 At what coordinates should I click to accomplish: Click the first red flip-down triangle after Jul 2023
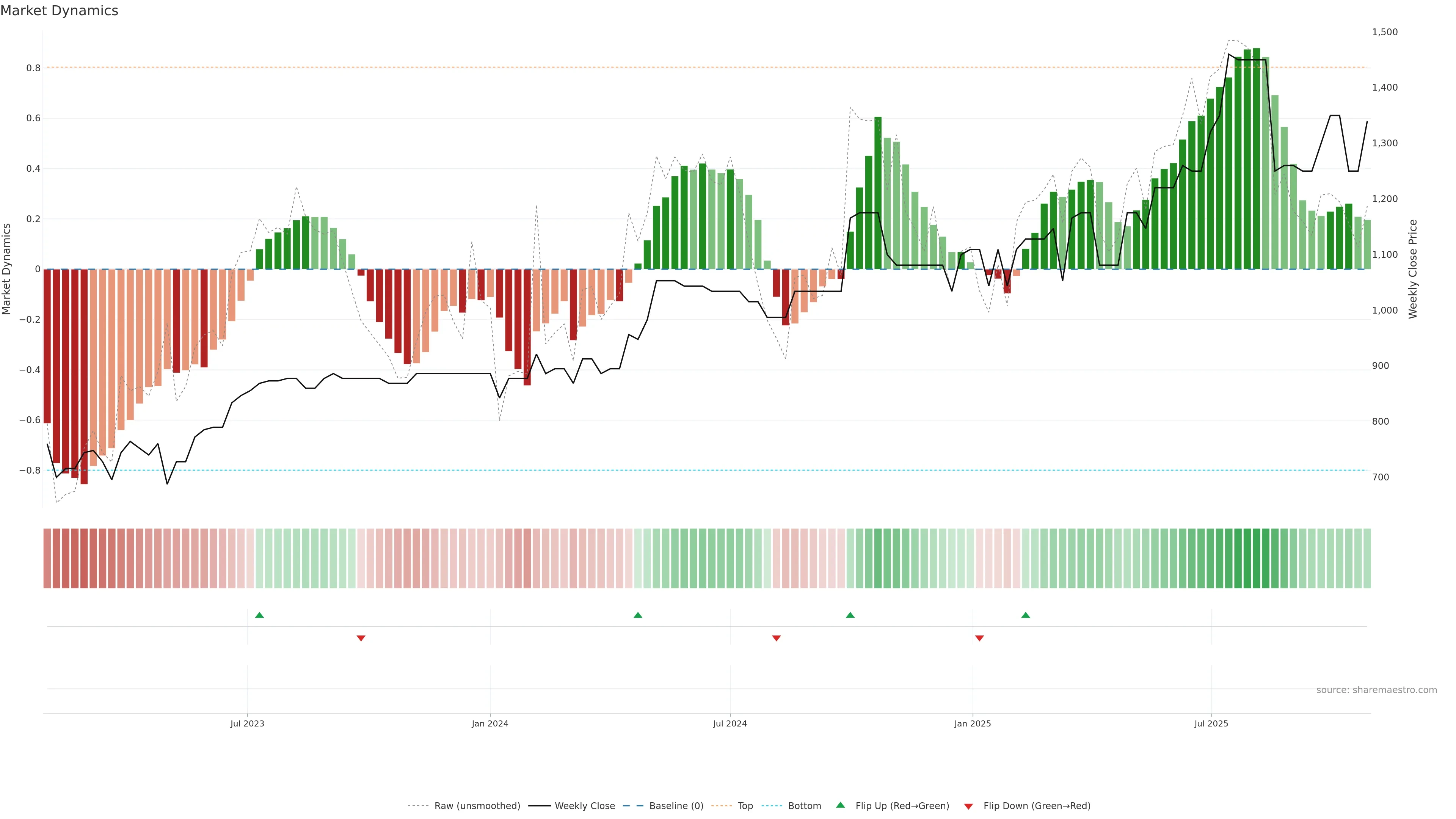(361, 638)
